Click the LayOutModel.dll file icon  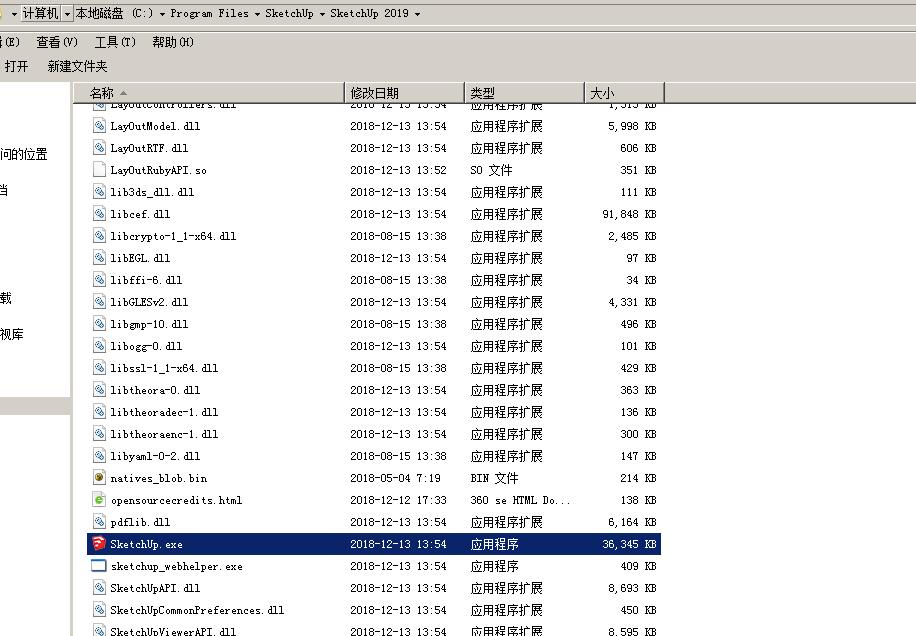point(99,126)
